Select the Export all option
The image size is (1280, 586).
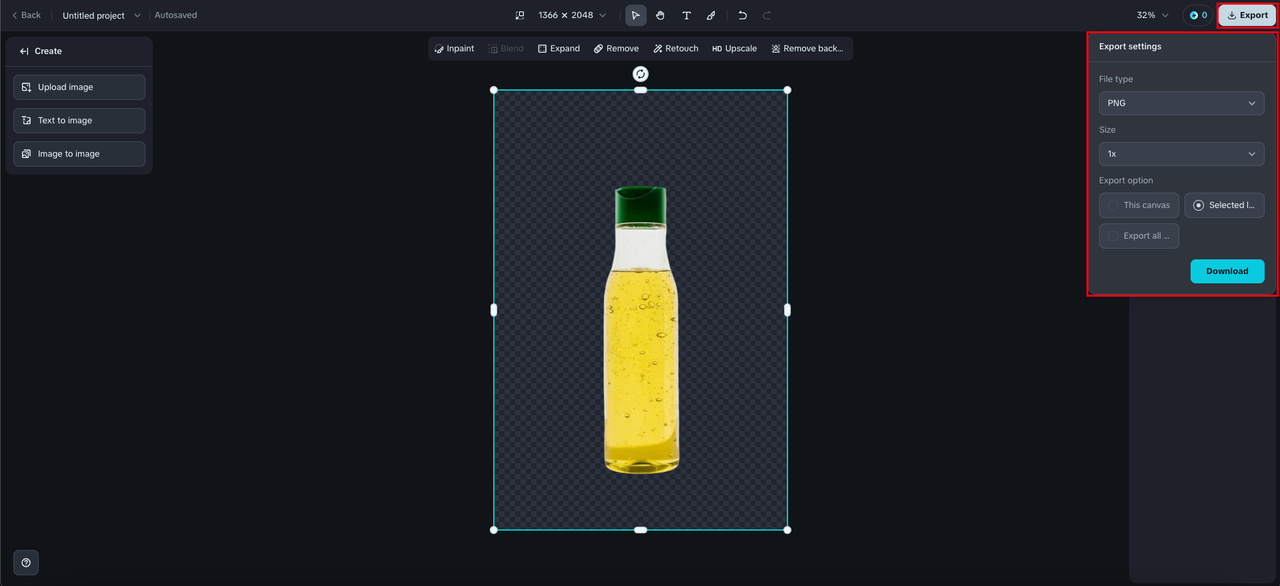click(1139, 236)
